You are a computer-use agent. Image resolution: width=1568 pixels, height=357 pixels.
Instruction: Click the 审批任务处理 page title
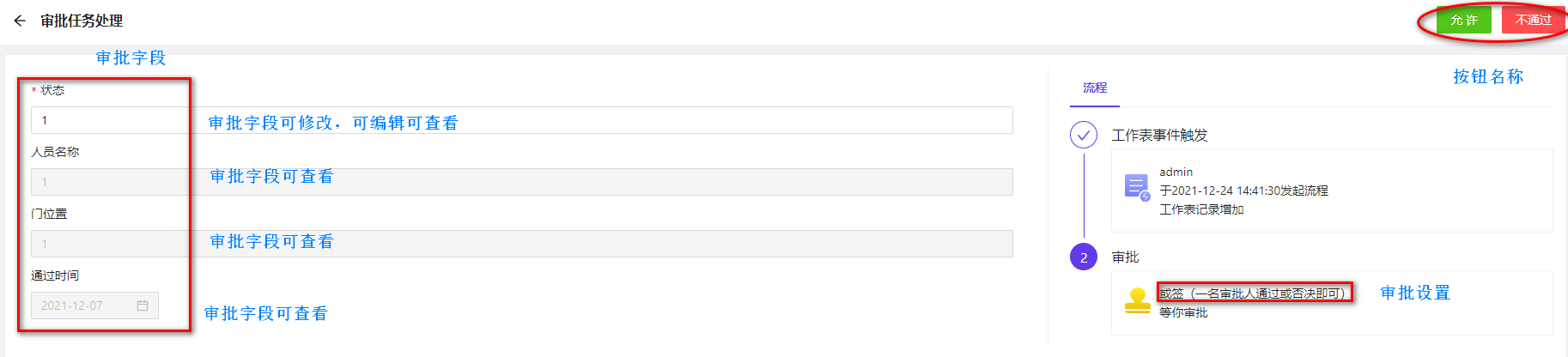[82, 21]
